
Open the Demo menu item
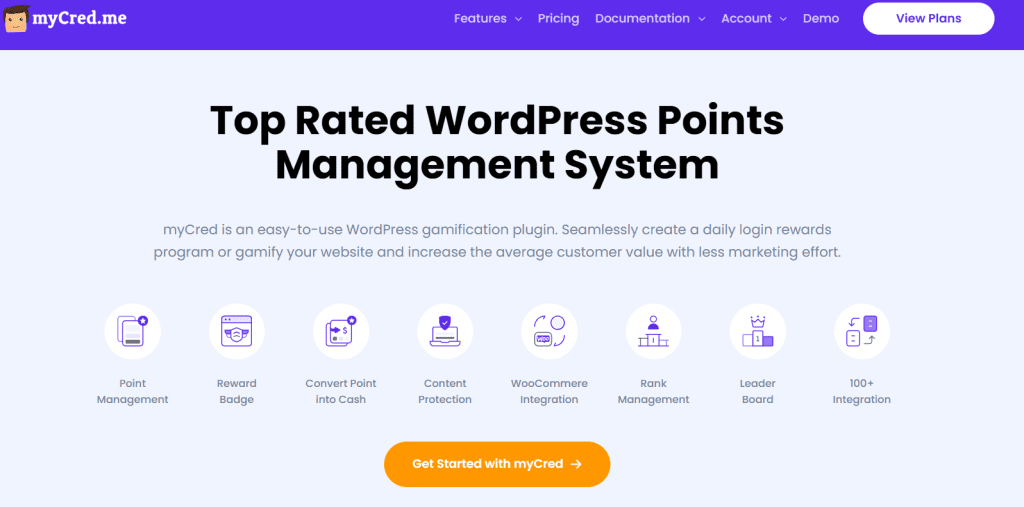(x=820, y=18)
